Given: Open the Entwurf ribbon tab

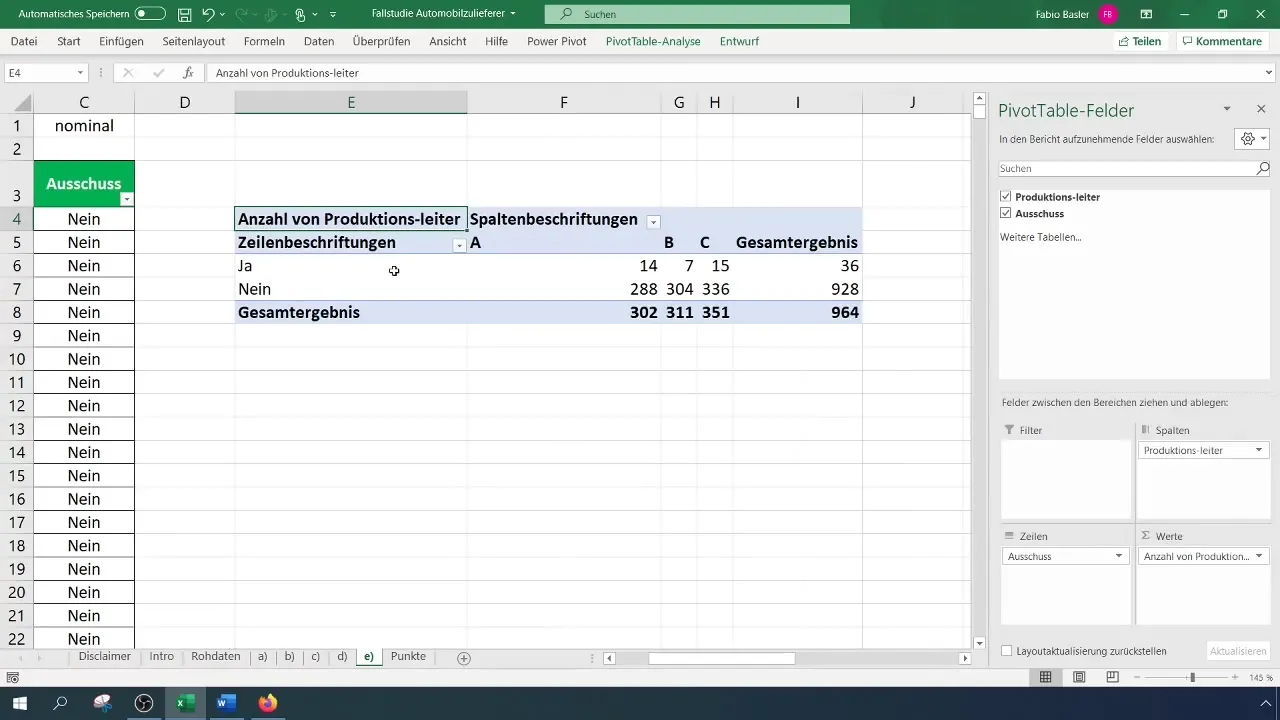Looking at the screenshot, I should [x=738, y=42].
